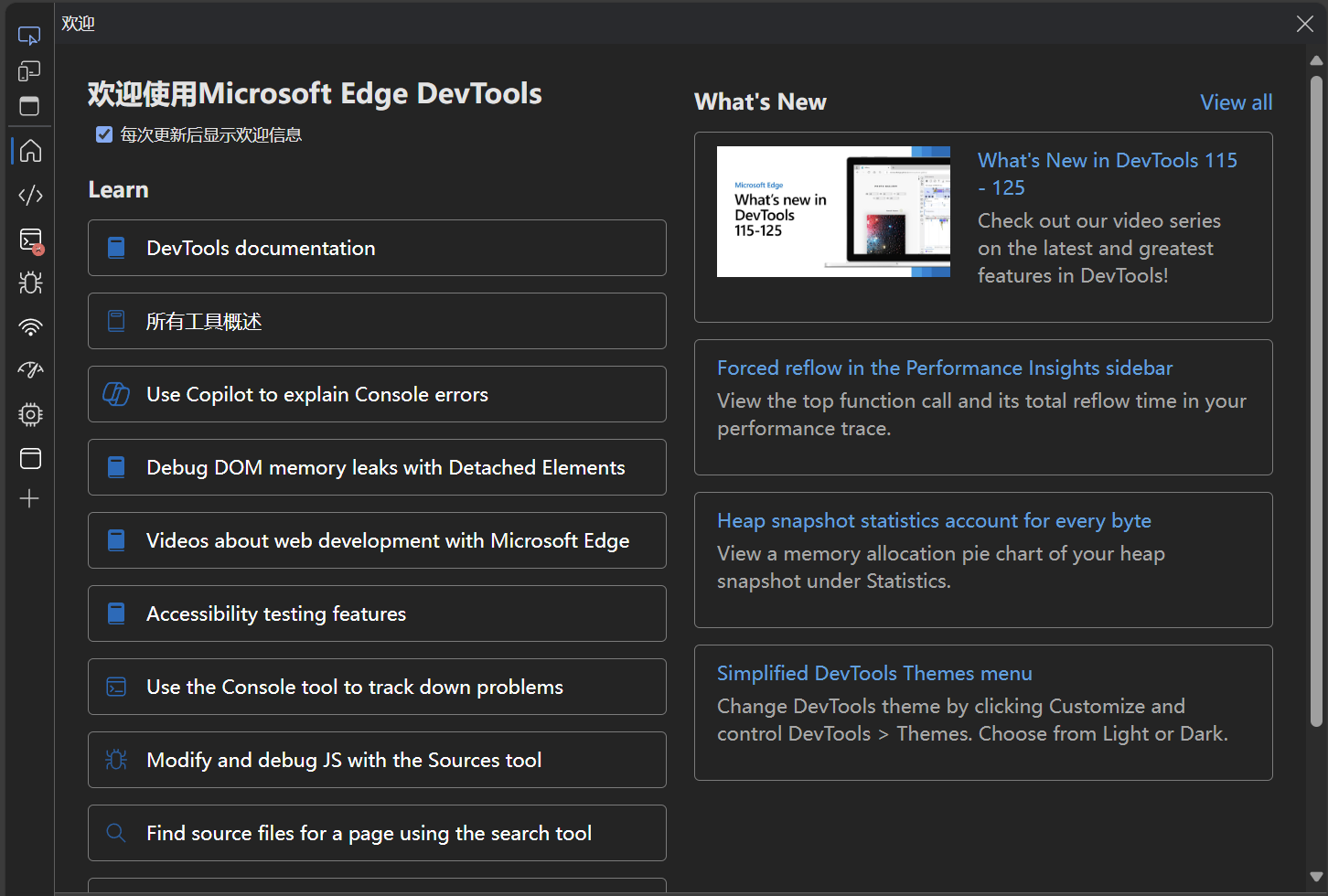This screenshot has height=896, width=1328.
Task: Open Find source files using the search tool
Action: pos(377,833)
